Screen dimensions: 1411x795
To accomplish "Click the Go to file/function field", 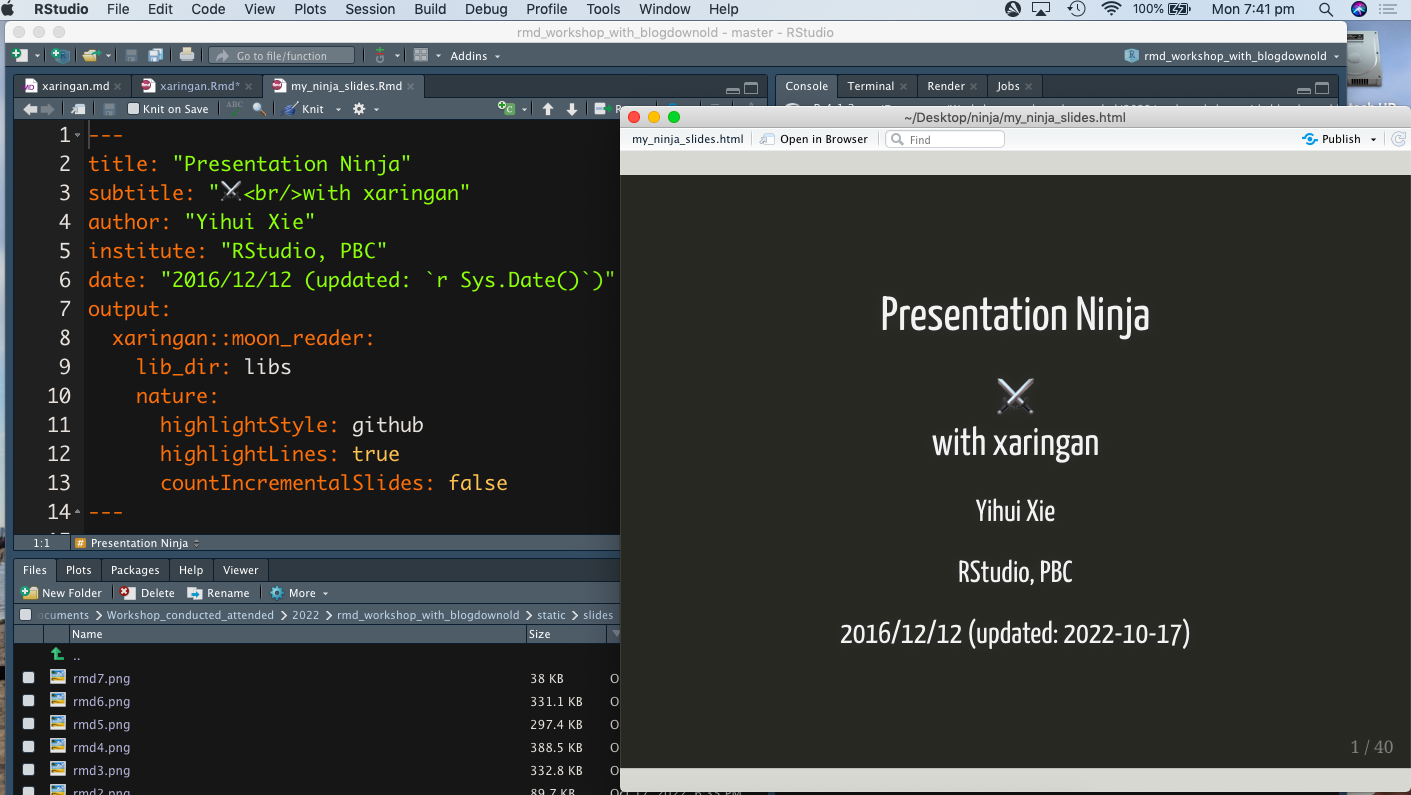I will (282, 56).
